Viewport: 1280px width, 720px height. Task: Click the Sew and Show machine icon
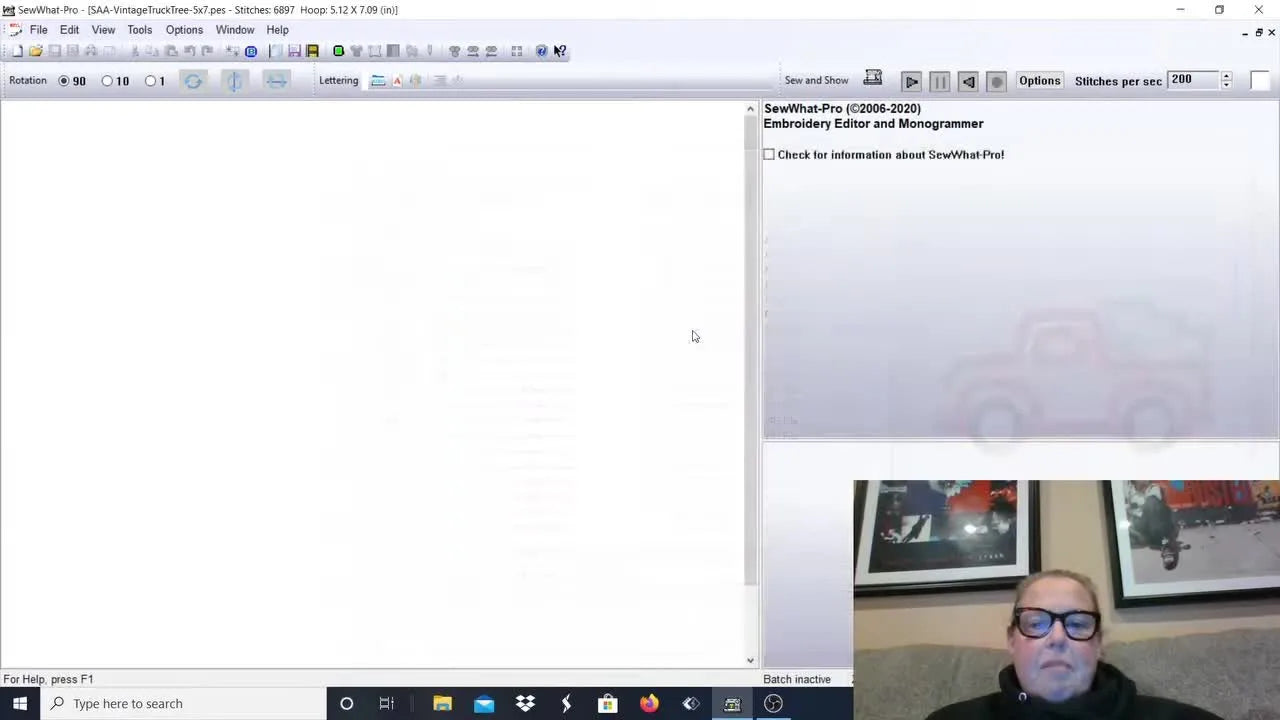click(x=872, y=78)
